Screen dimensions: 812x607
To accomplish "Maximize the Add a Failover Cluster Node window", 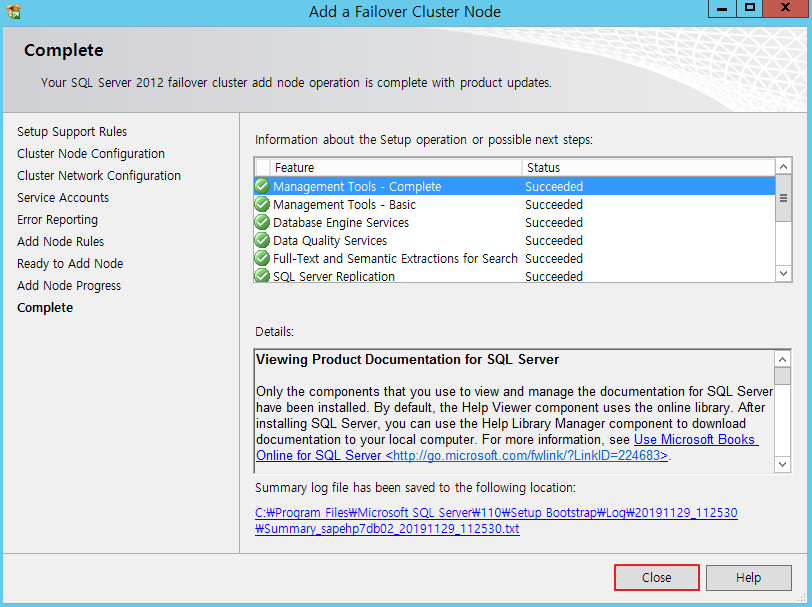I will [749, 8].
